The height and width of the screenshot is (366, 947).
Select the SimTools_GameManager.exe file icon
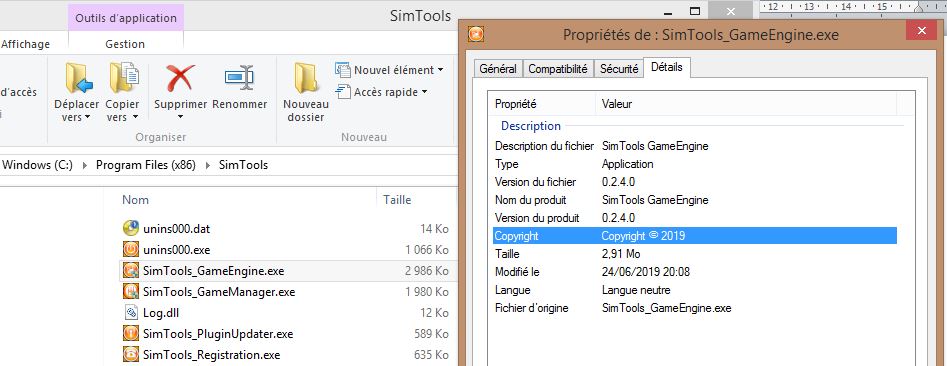point(130,291)
